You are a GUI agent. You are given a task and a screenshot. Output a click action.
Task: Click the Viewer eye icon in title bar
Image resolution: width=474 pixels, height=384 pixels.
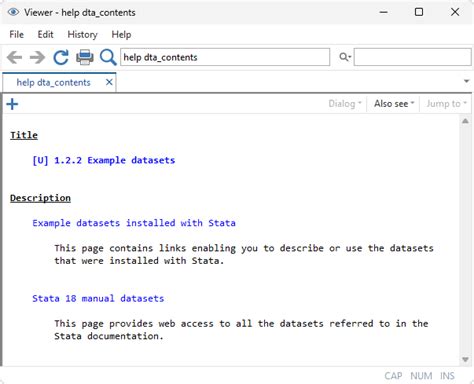[x=13, y=12]
